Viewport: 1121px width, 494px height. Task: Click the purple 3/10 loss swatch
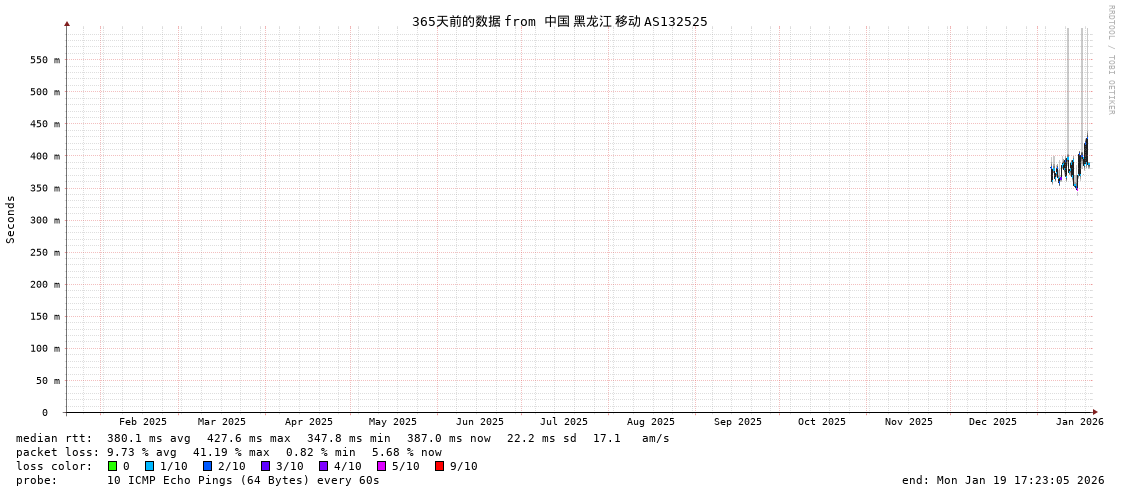click(266, 466)
